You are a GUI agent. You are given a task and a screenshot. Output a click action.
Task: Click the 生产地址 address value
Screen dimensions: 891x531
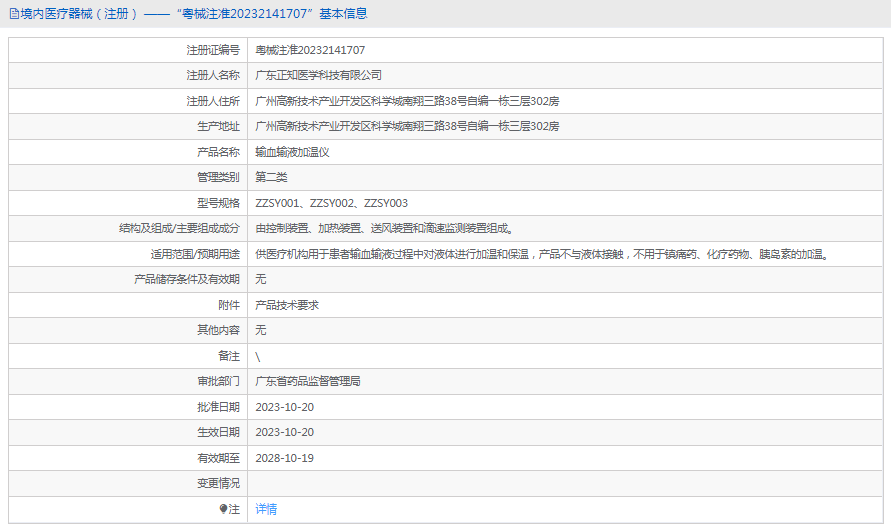click(x=407, y=126)
